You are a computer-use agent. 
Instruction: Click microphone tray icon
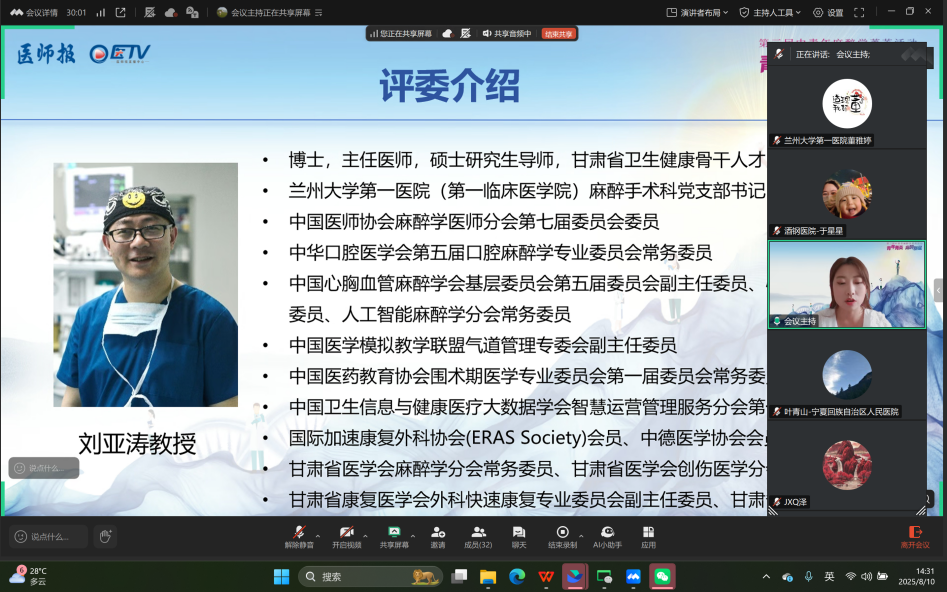coord(808,576)
